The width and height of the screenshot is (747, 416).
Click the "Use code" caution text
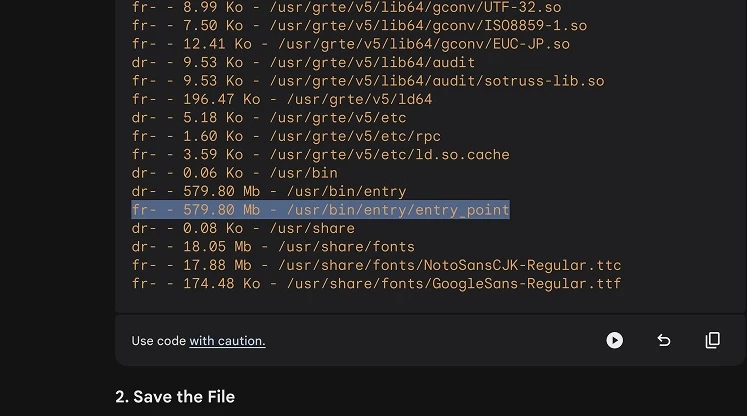pos(158,341)
